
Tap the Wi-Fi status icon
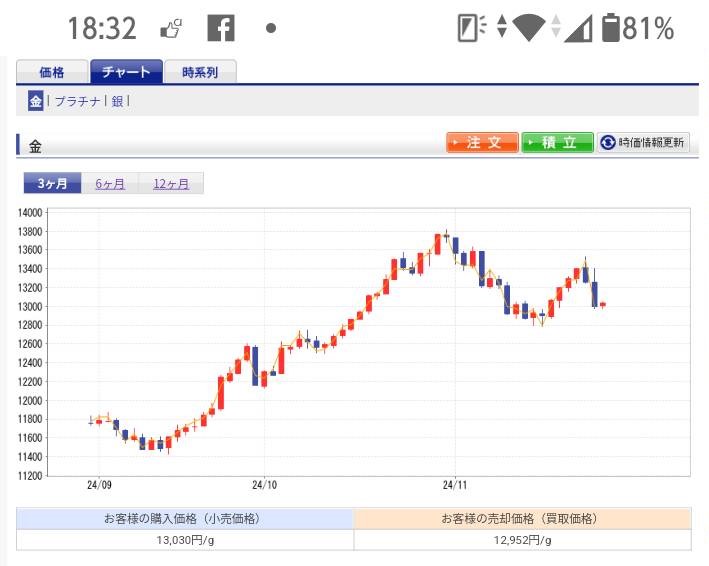[x=527, y=29]
